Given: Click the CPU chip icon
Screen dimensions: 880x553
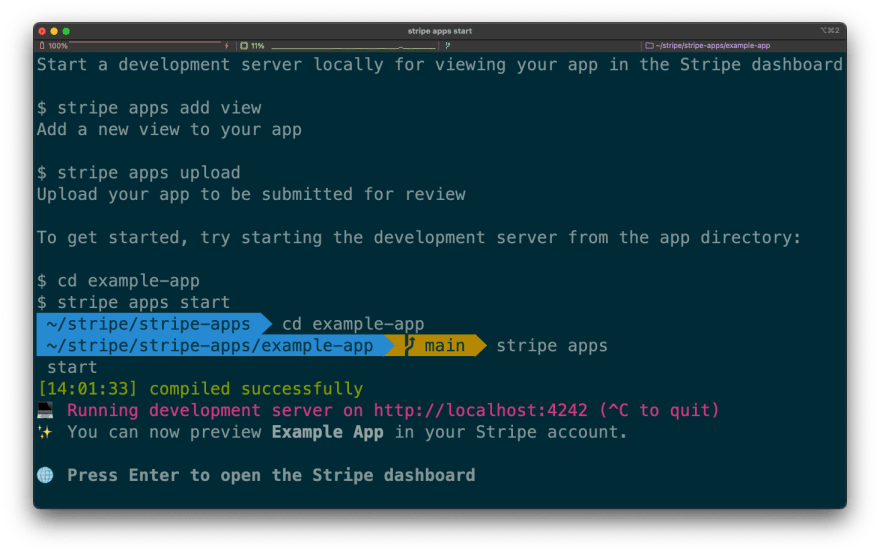Looking at the screenshot, I should tap(244, 45).
